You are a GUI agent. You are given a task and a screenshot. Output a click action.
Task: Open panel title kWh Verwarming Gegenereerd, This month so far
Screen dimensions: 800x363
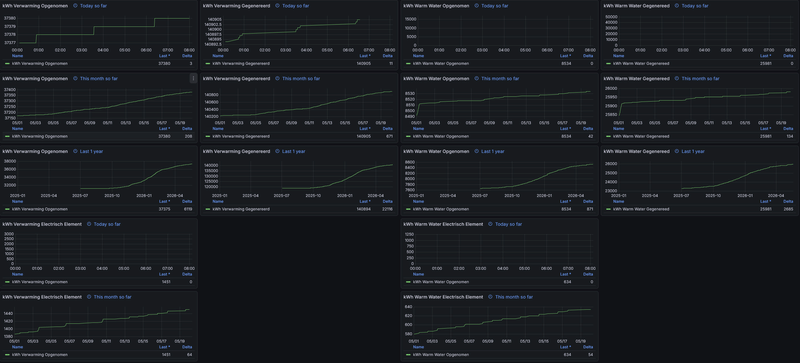(236, 79)
